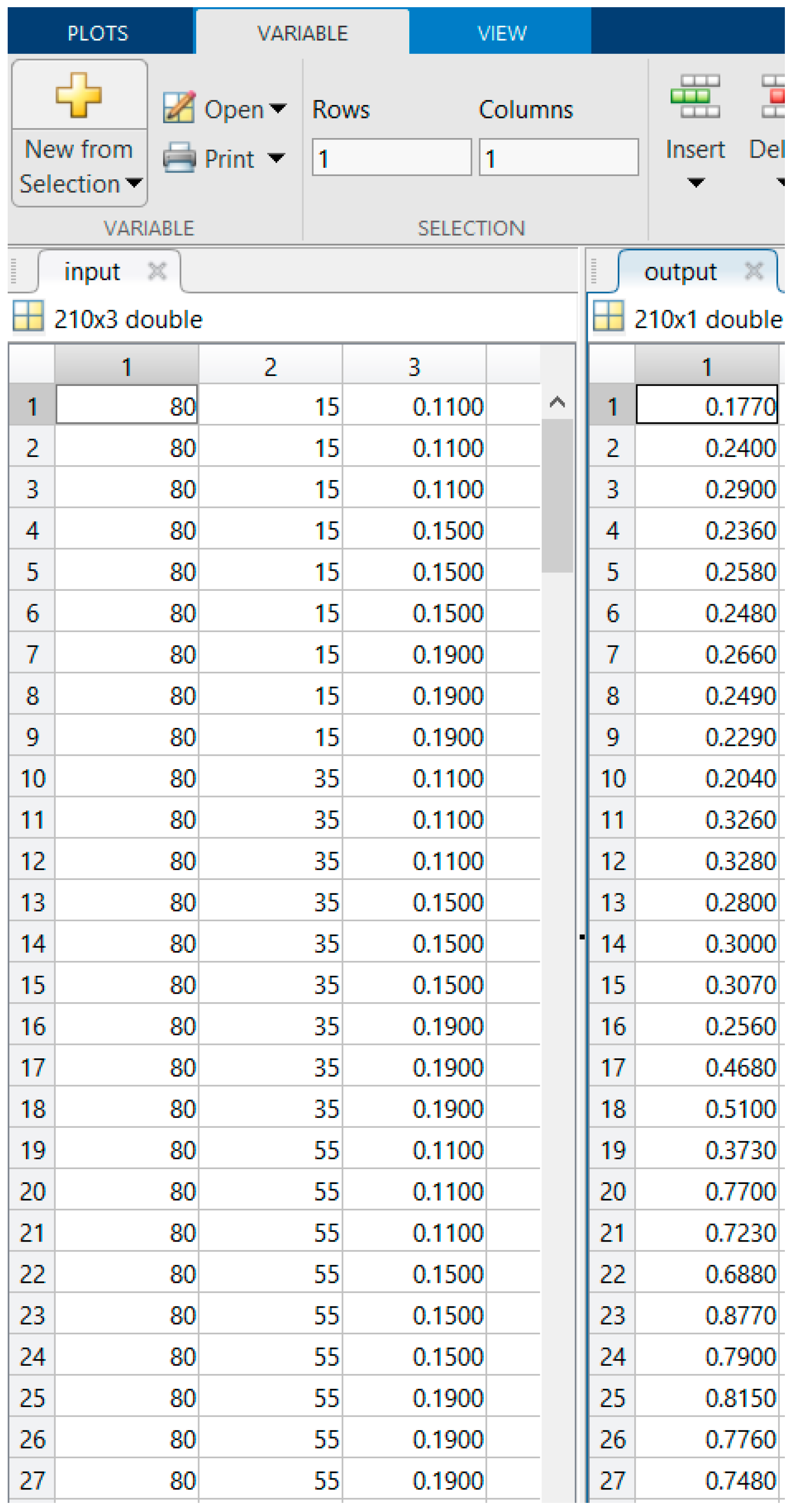The height and width of the screenshot is (1512, 794).
Task: Click output cell with value 0.8770
Action: [707, 1314]
